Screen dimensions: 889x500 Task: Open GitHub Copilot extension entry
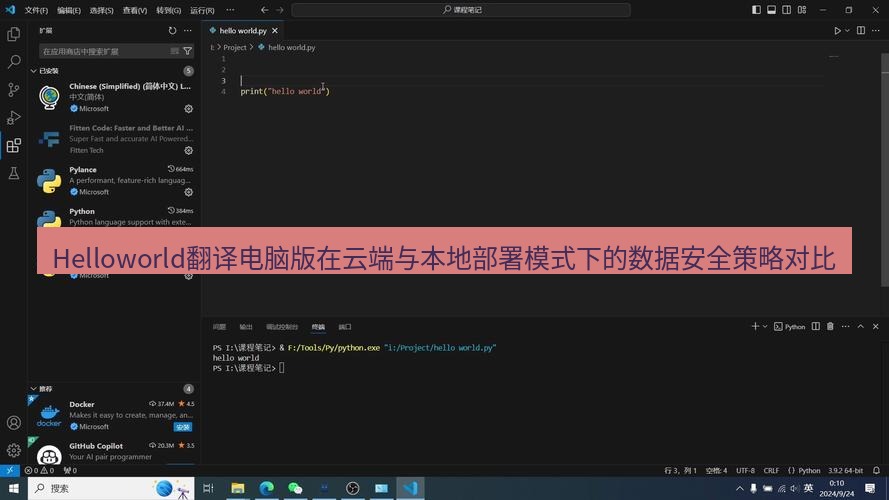point(113,451)
